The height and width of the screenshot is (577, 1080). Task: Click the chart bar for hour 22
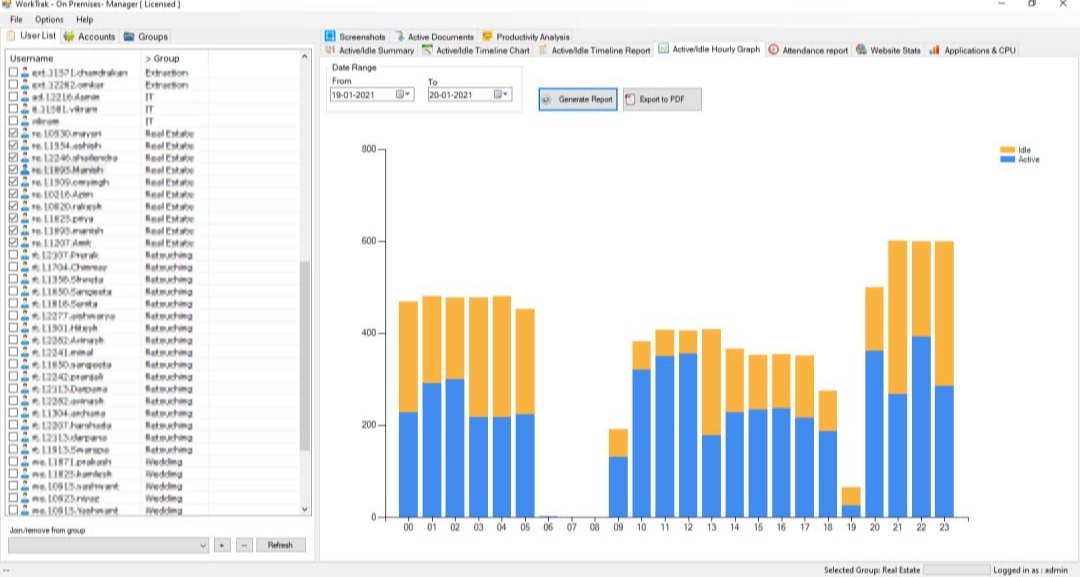[921, 379]
